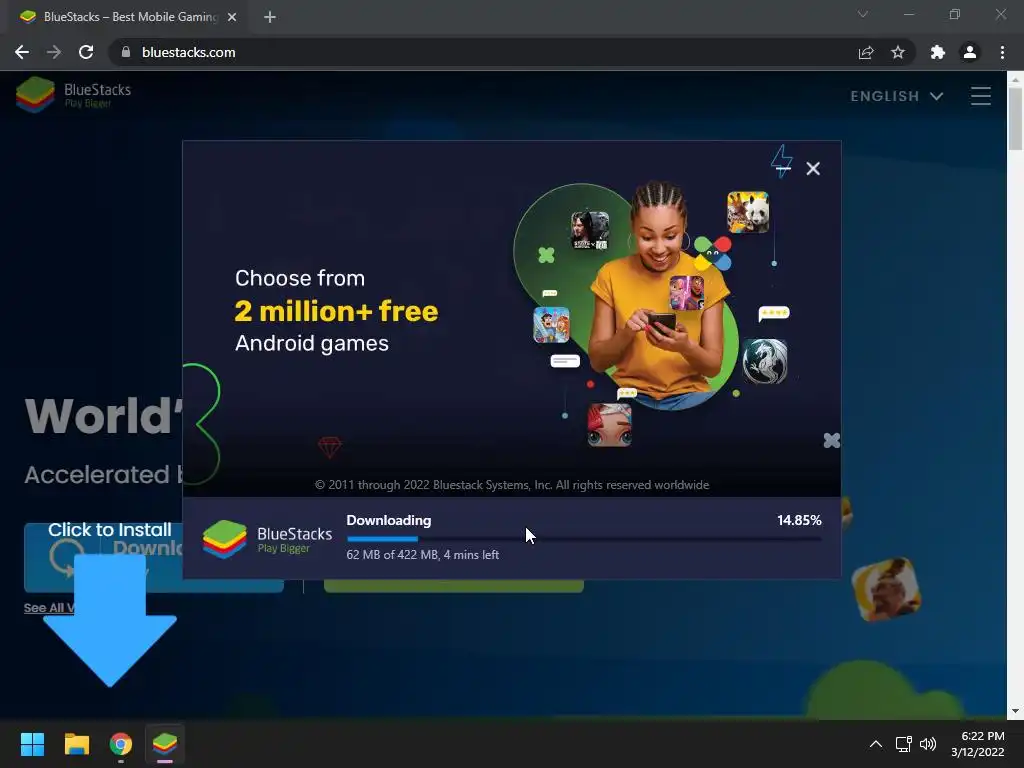Click the colorful clover icon in the artwork
This screenshot has width=1024, height=768.
712,253
